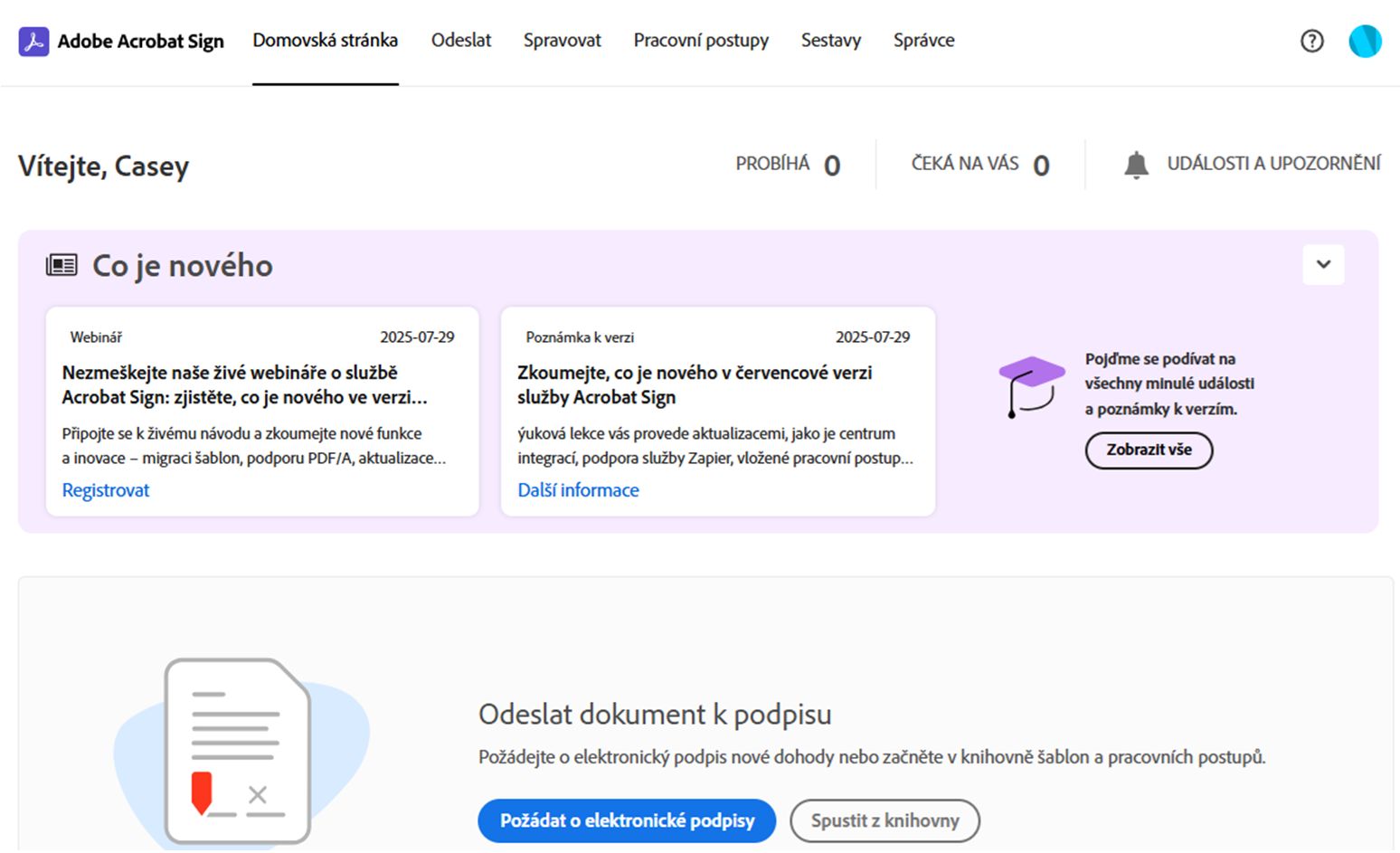Click the Spustit z knihovny button
This screenshot has height=853, width=1400.
tap(884, 820)
